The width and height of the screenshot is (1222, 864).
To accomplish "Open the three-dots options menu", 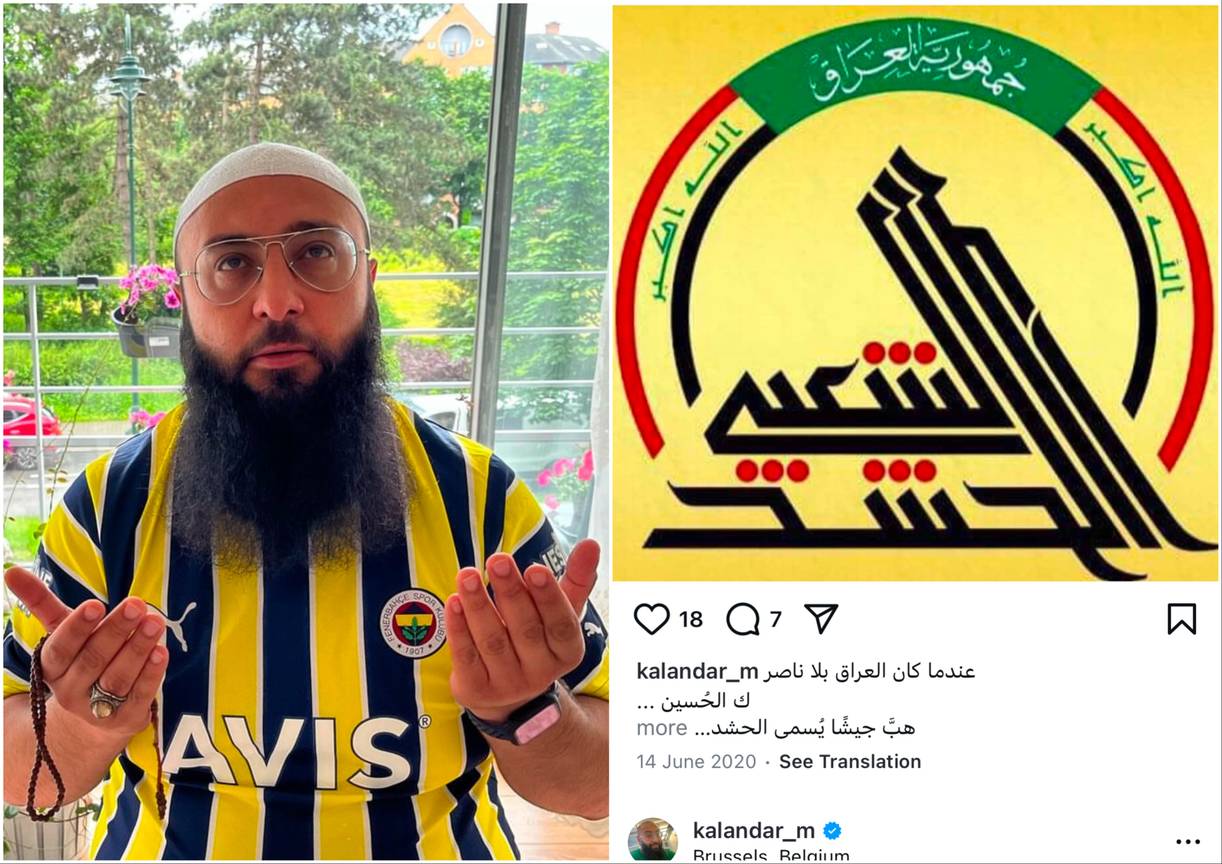I will click(1187, 842).
